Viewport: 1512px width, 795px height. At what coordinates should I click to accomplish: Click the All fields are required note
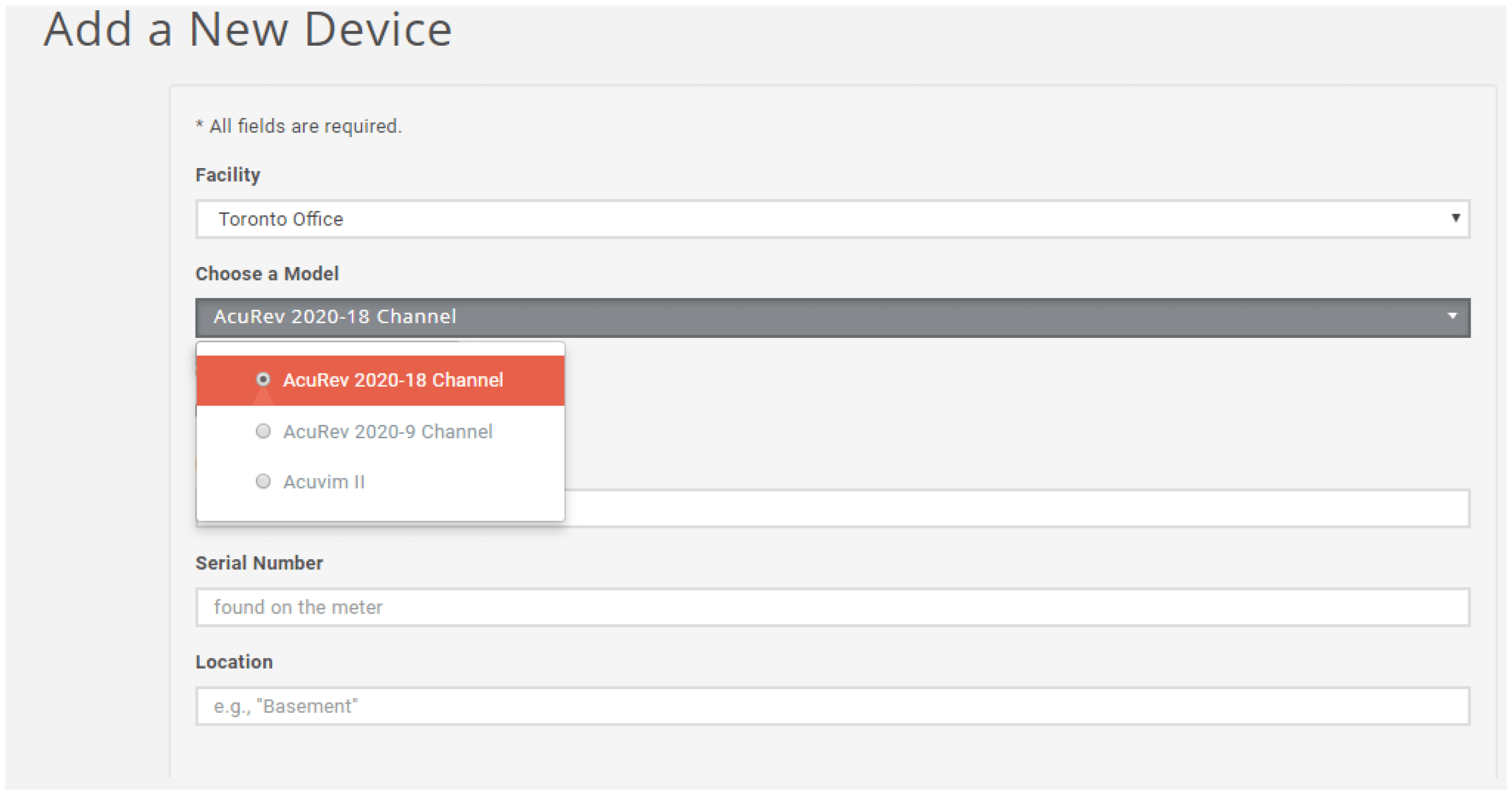299,126
